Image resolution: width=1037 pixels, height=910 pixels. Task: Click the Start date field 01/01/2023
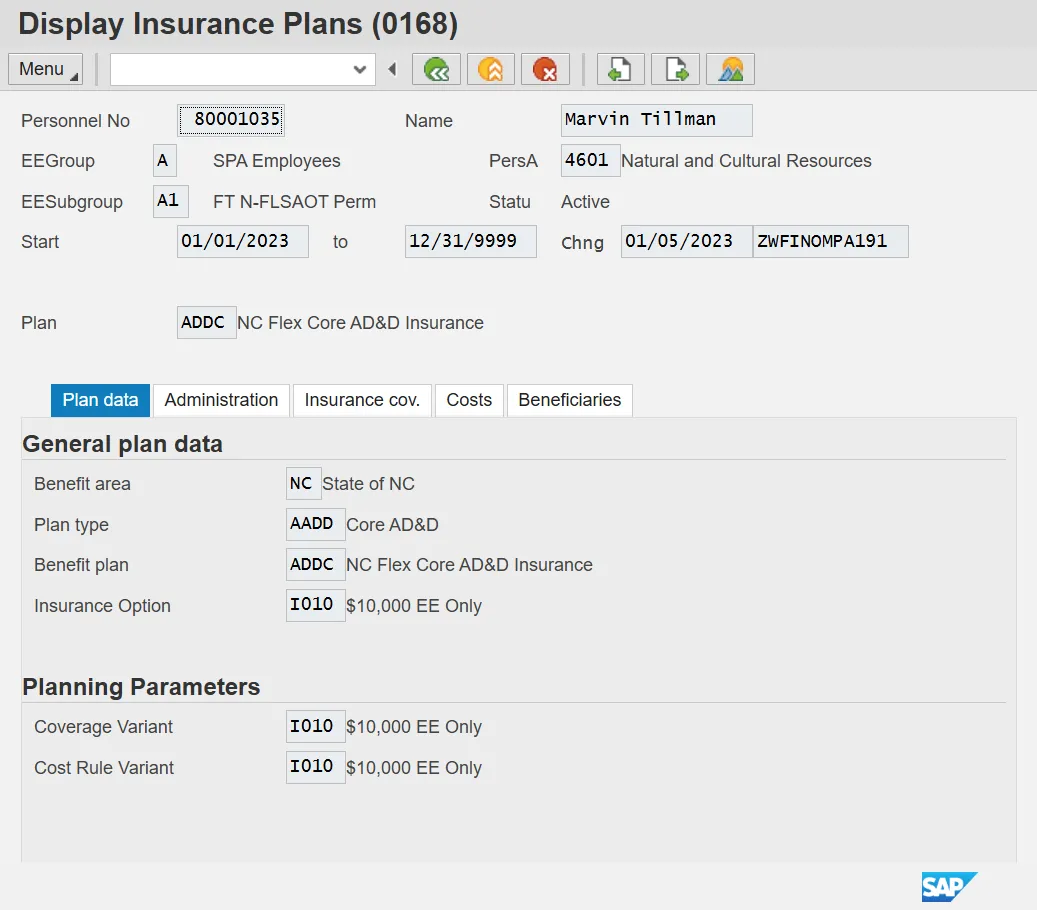click(x=243, y=241)
